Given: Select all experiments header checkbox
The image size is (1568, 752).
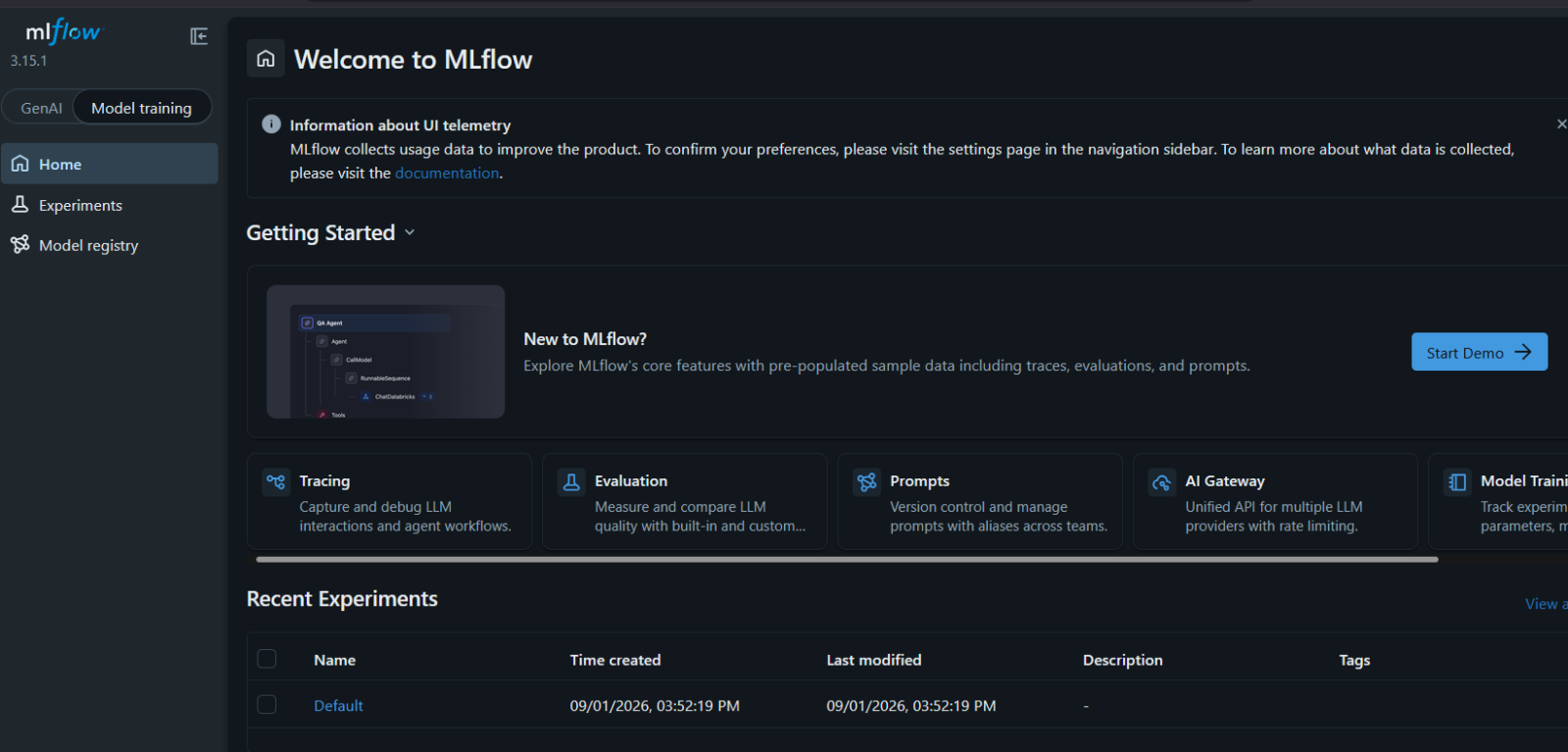Looking at the screenshot, I should point(267,659).
